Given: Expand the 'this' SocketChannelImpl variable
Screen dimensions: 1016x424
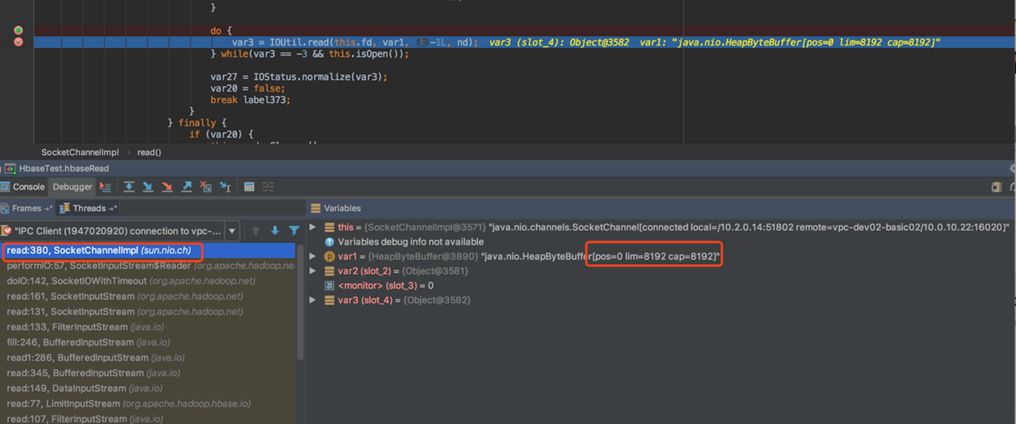Looking at the screenshot, I should click(x=314, y=227).
